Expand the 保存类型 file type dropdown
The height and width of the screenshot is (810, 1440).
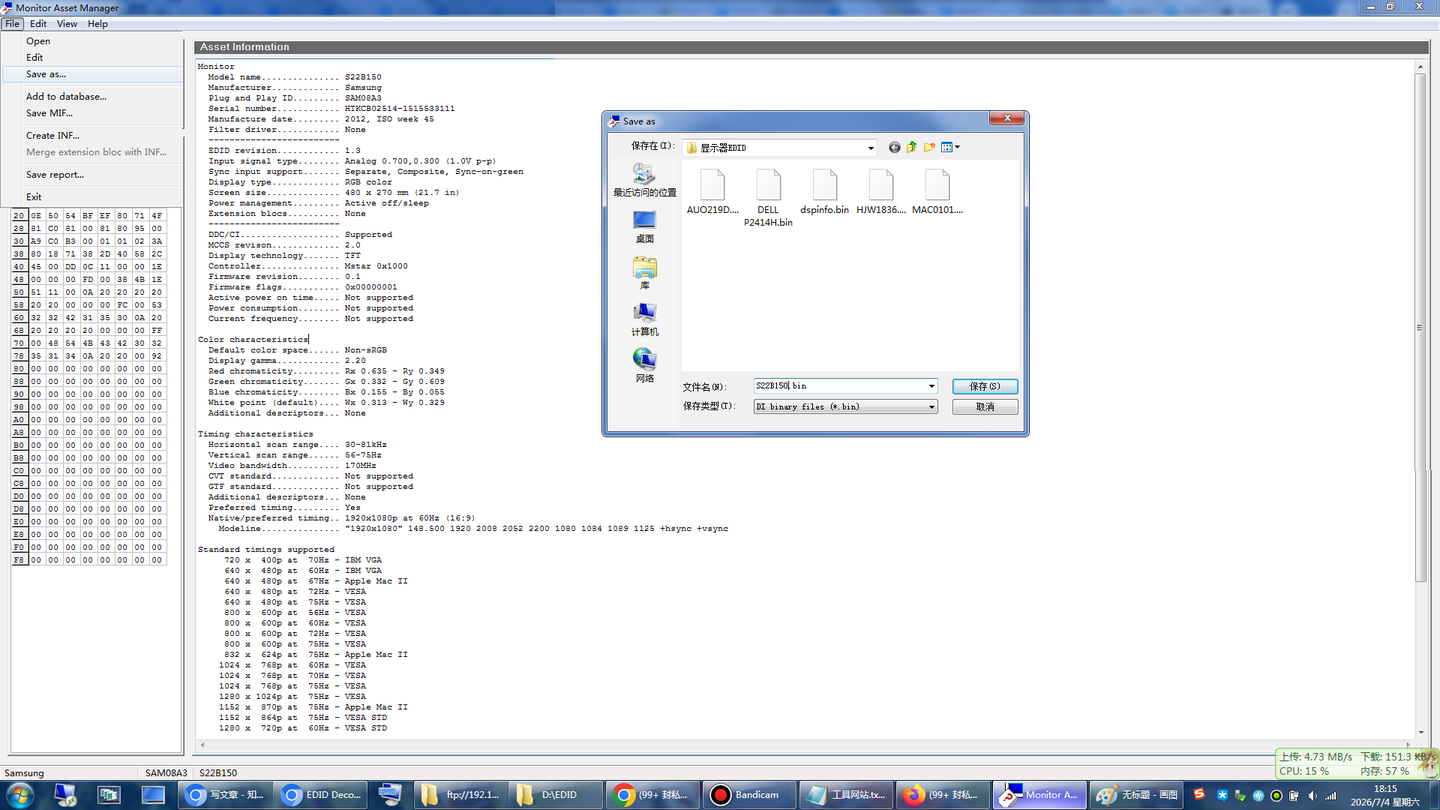click(x=932, y=407)
